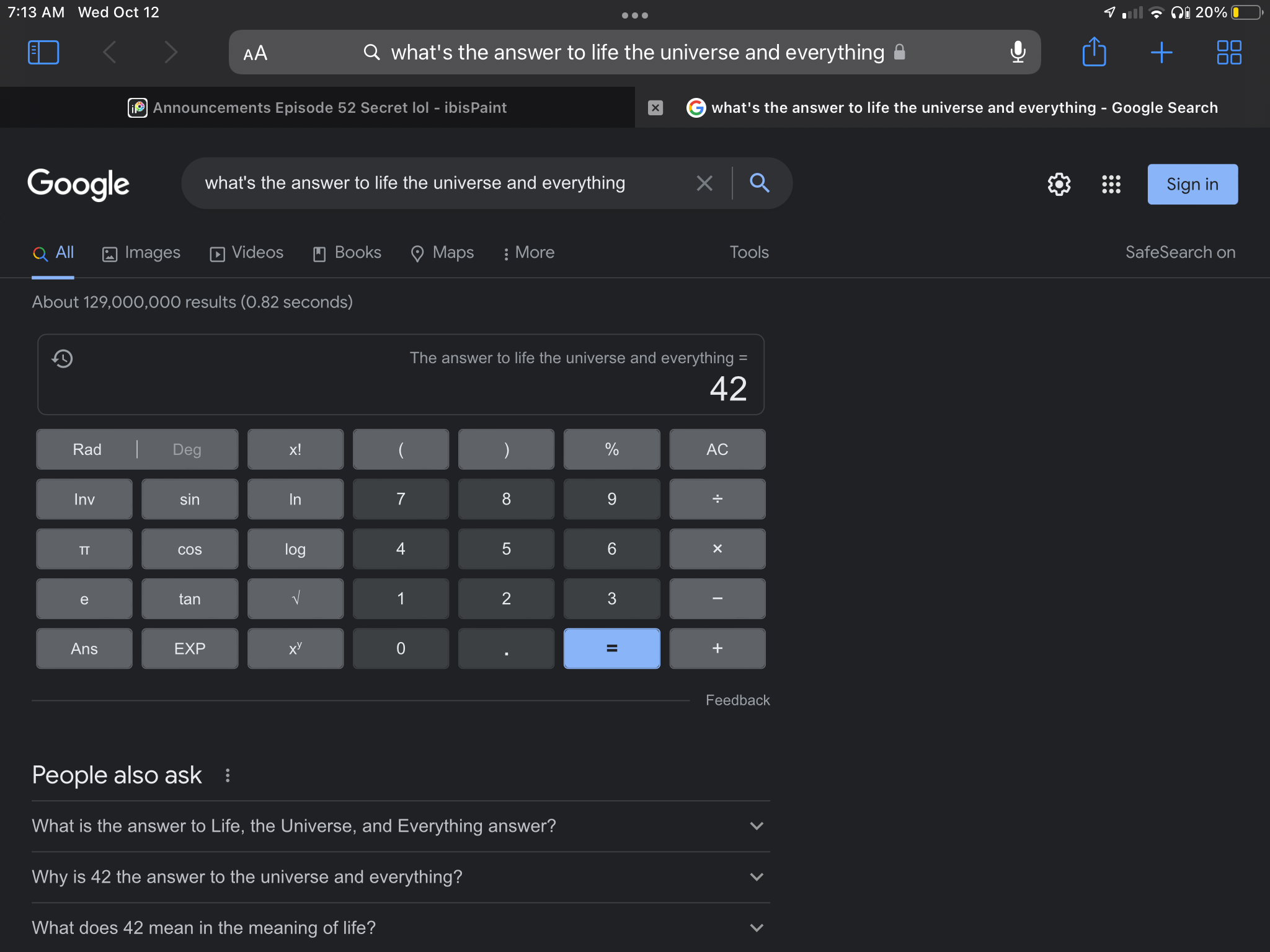The height and width of the screenshot is (952, 1270).
Task: Open the More search filters menu
Action: pos(529,253)
